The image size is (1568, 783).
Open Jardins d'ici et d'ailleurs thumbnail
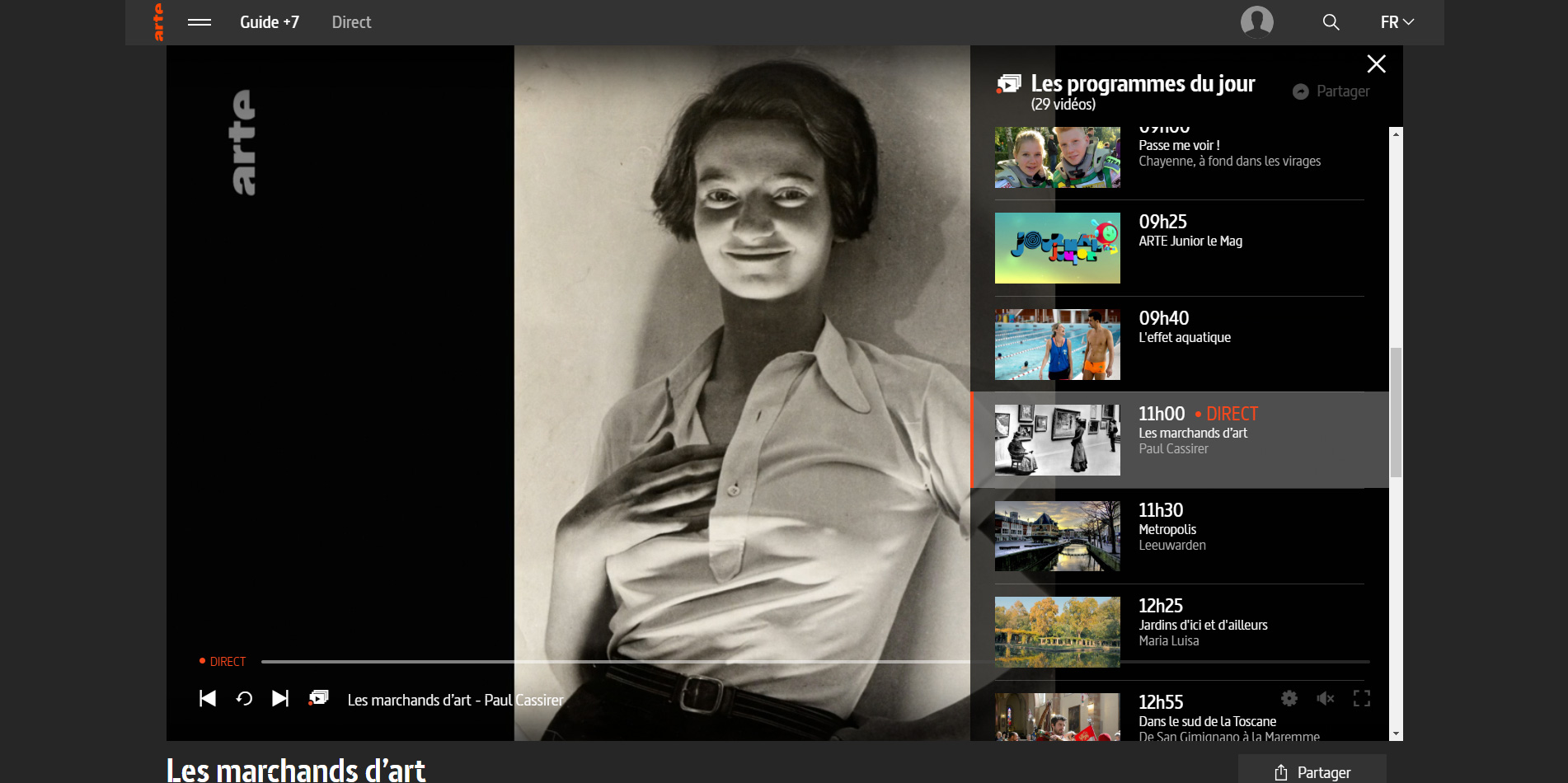(x=1058, y=632)
